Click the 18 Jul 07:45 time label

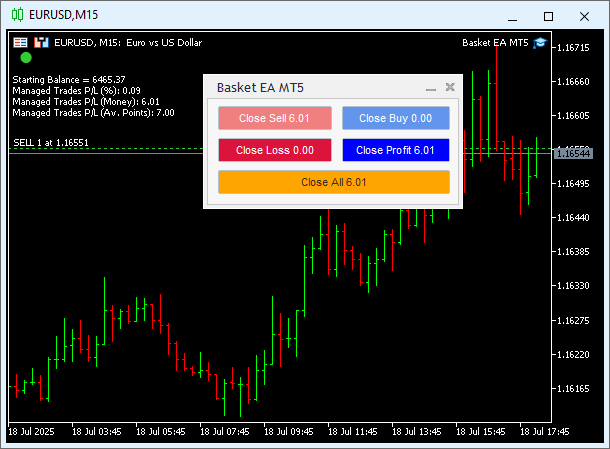coord(225,432)
